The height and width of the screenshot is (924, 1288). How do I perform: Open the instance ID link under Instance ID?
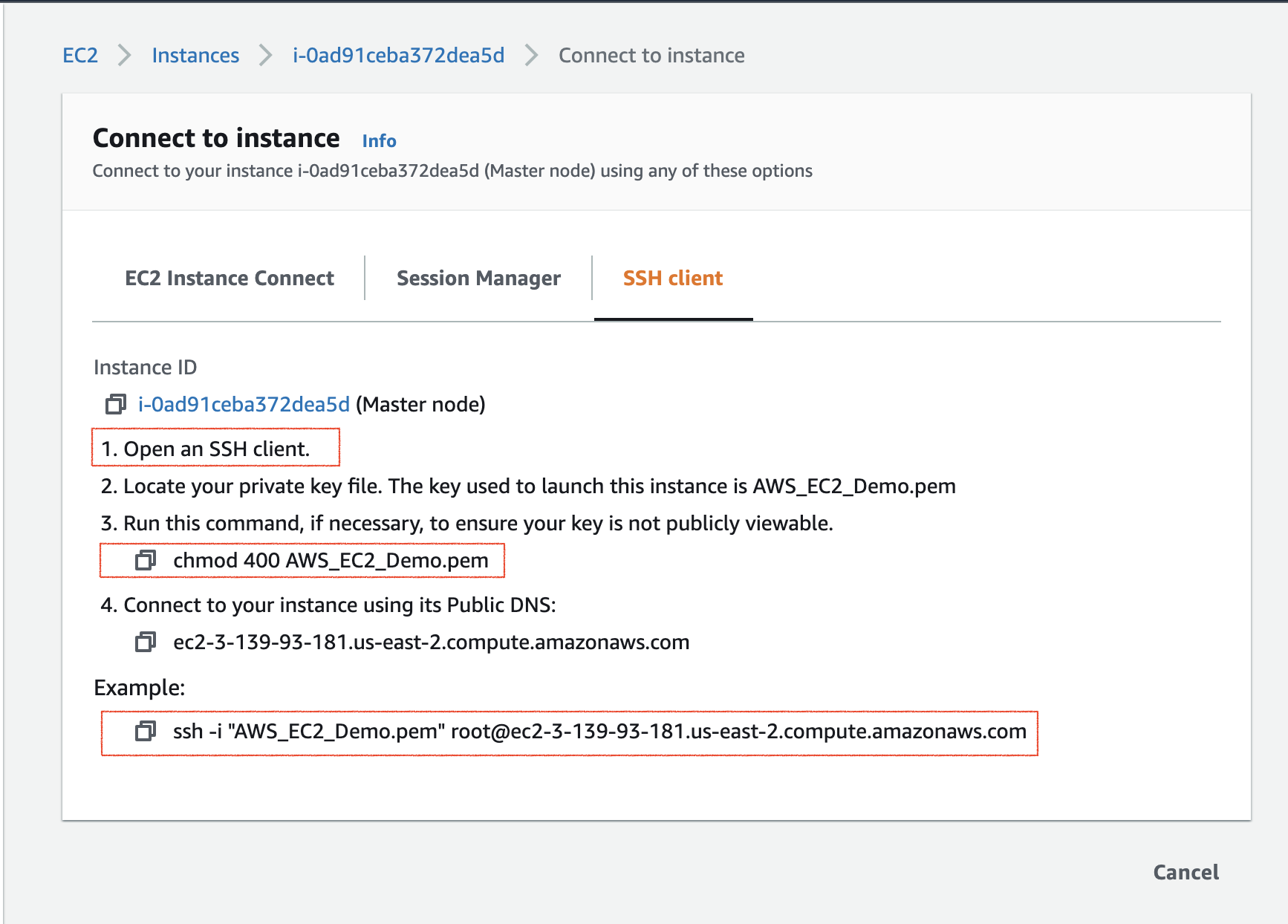coord(244,405)
